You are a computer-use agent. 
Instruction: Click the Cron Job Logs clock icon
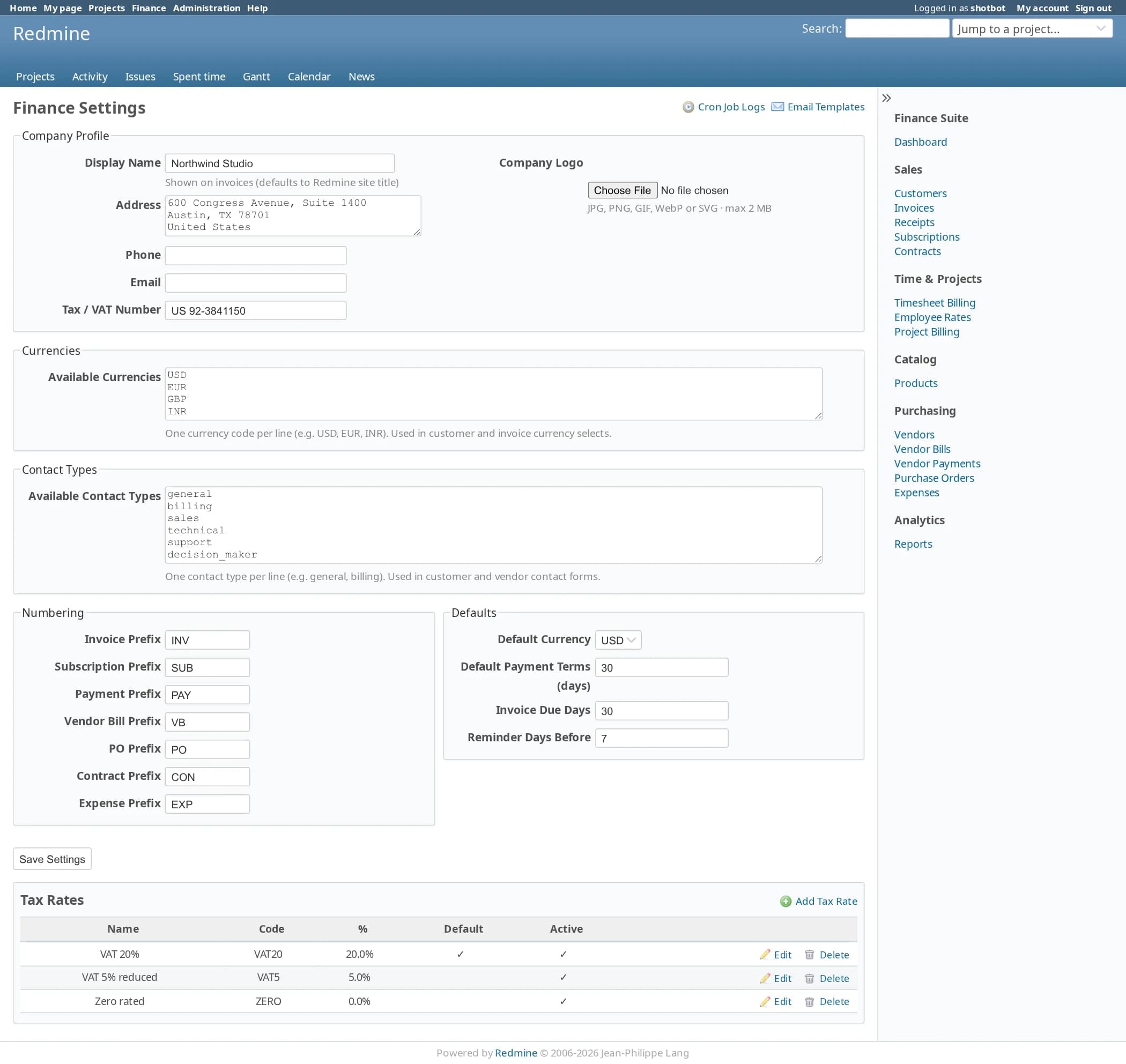click(x=688, y=107)
